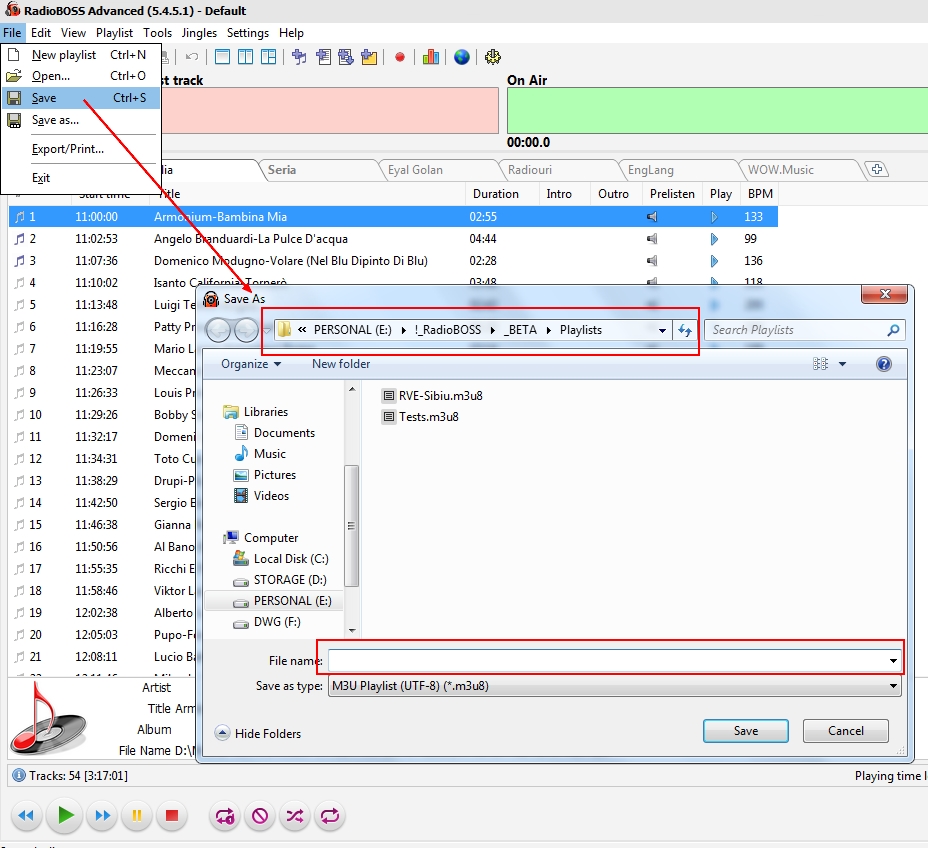The width and height of the screenshot is (928, 848).
Task: Open the Playlist menu
Action: point(114,33)
